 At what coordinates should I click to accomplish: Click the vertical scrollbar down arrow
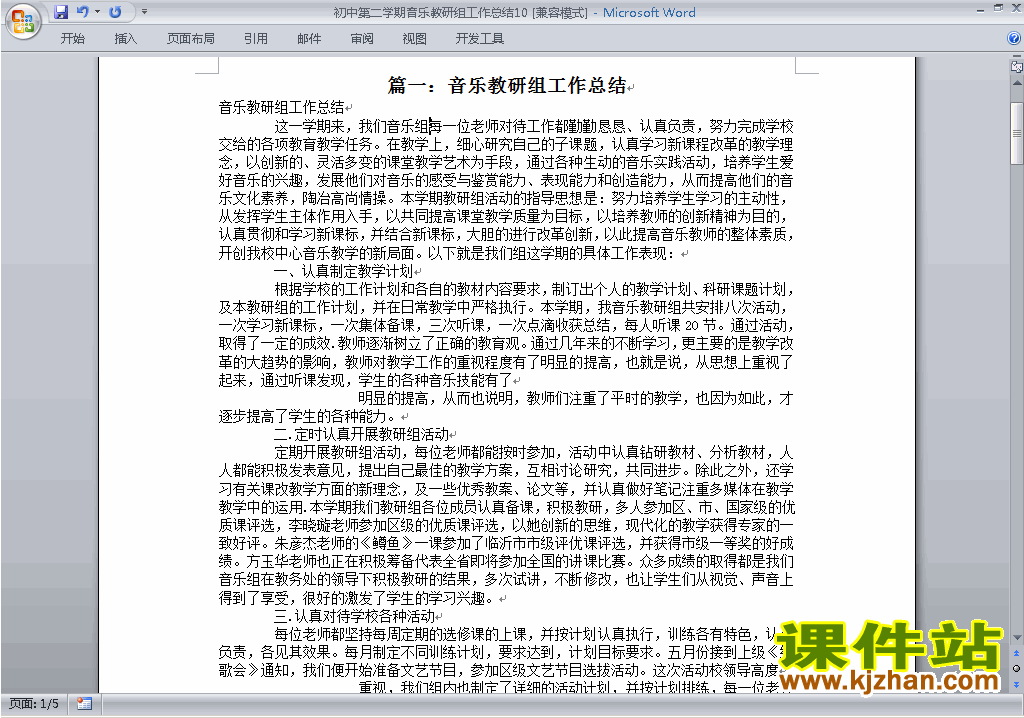(x=1017, y=638)
